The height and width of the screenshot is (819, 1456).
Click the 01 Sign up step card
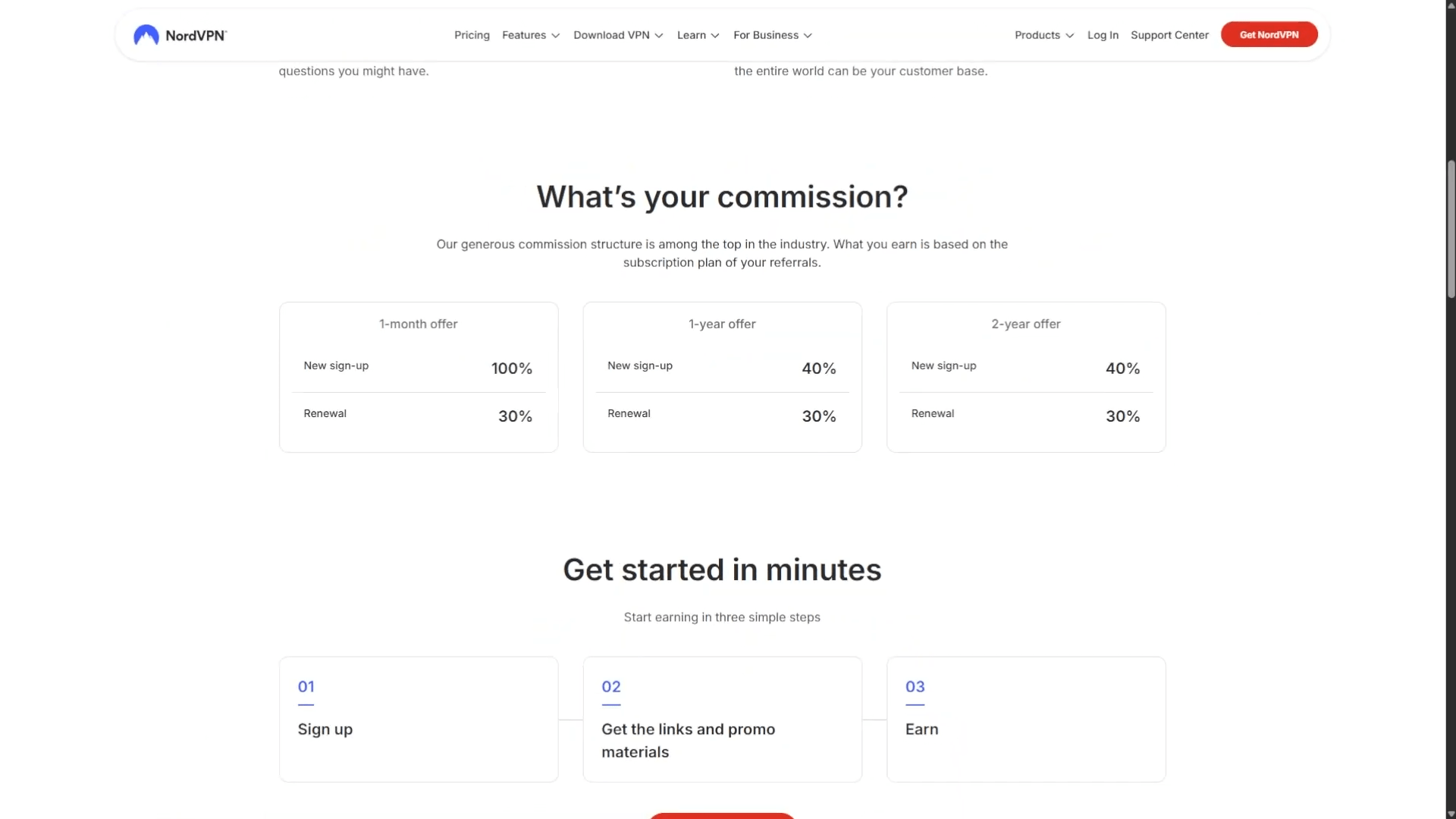pos(419,719)
